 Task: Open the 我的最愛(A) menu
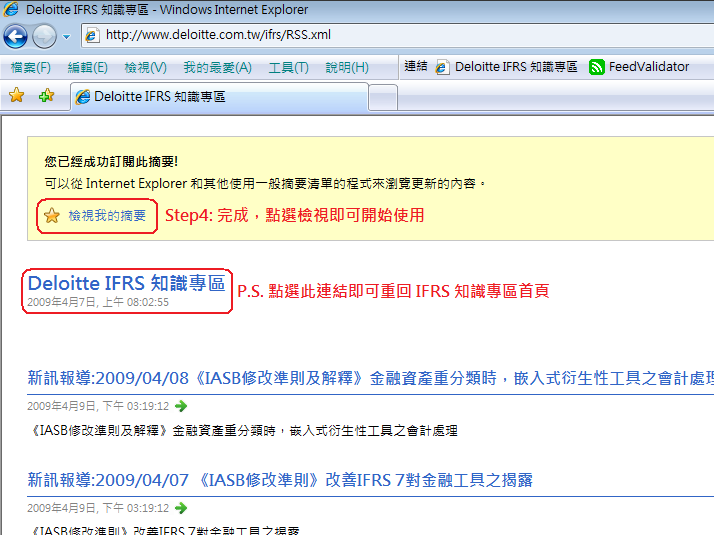(x=217, y=67)
